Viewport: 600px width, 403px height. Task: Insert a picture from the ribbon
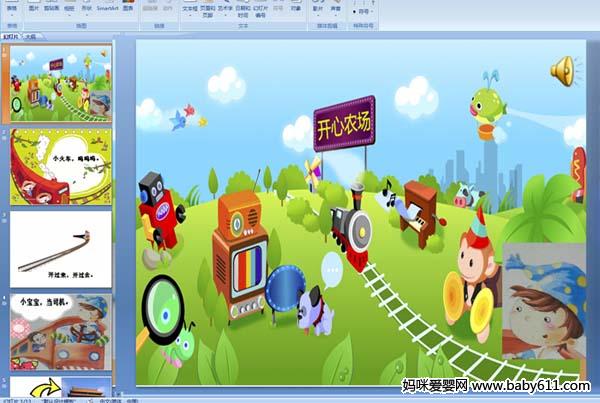[x=33, y=8]
